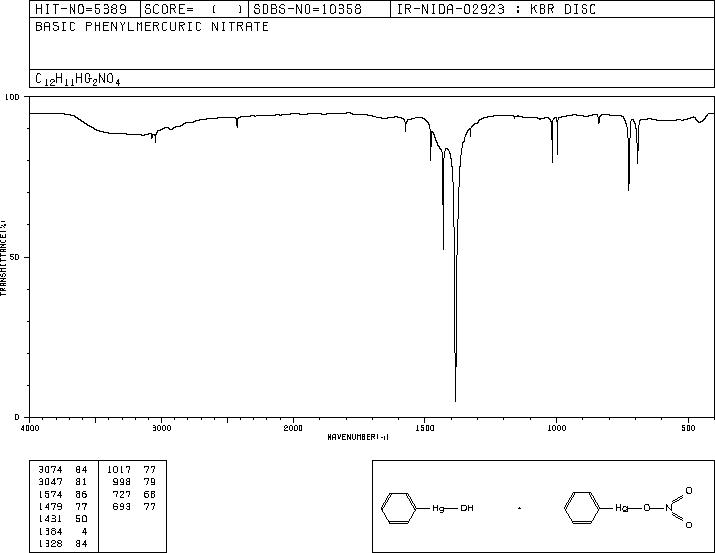Click the 1500 wavenumber axis label
The image size is (715, 553).
[x=425, y=428]
